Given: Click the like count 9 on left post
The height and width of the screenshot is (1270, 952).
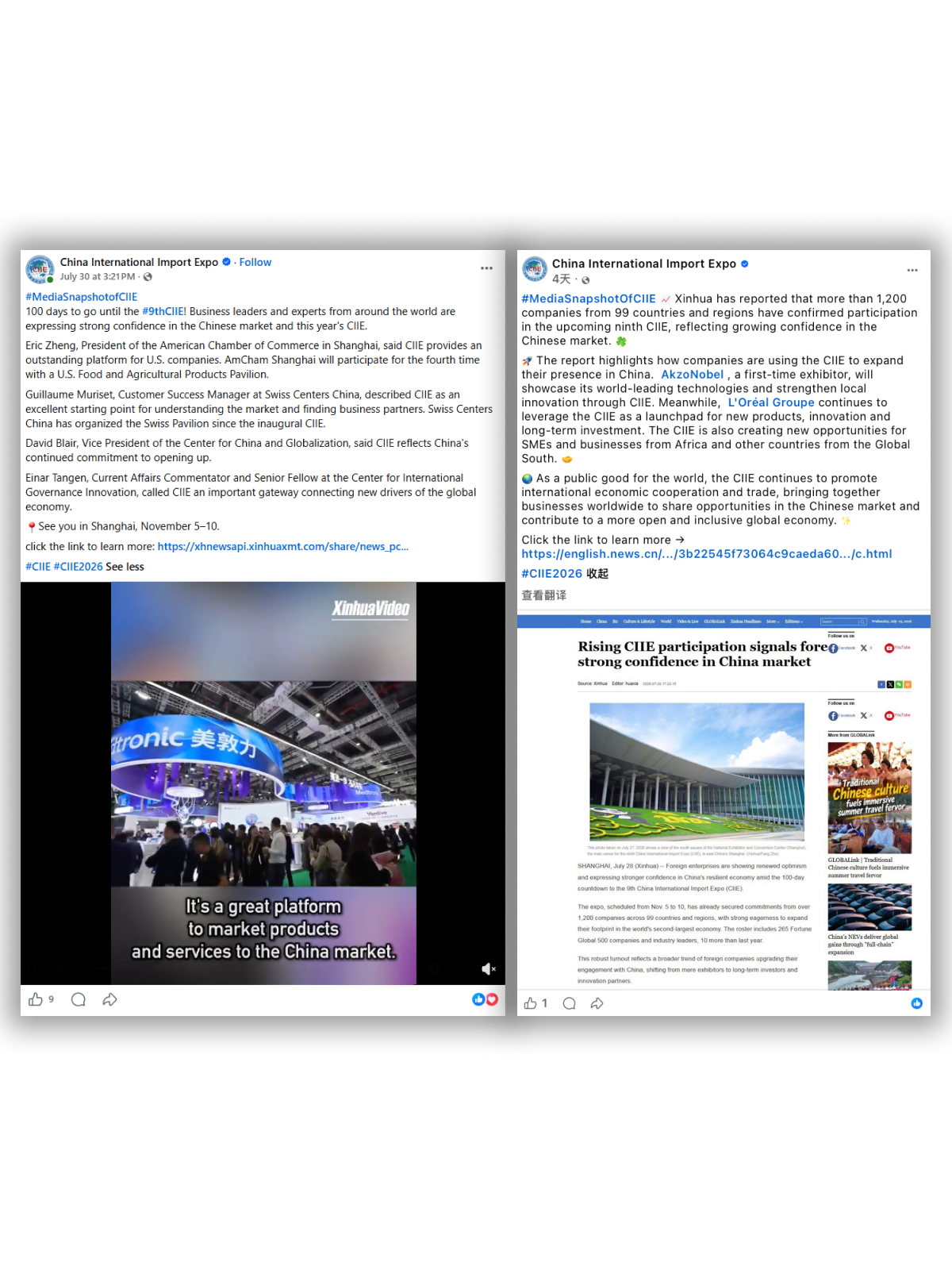Looking at the screenshot, I should click(x=51, y=999).
